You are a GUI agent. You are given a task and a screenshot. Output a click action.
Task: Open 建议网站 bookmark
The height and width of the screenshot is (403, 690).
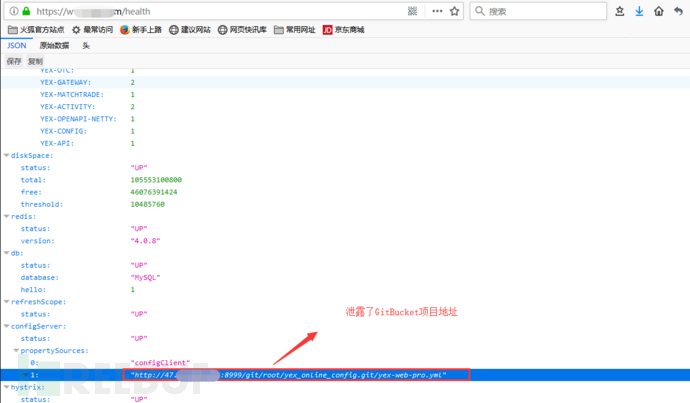click(x=190, y=29)
